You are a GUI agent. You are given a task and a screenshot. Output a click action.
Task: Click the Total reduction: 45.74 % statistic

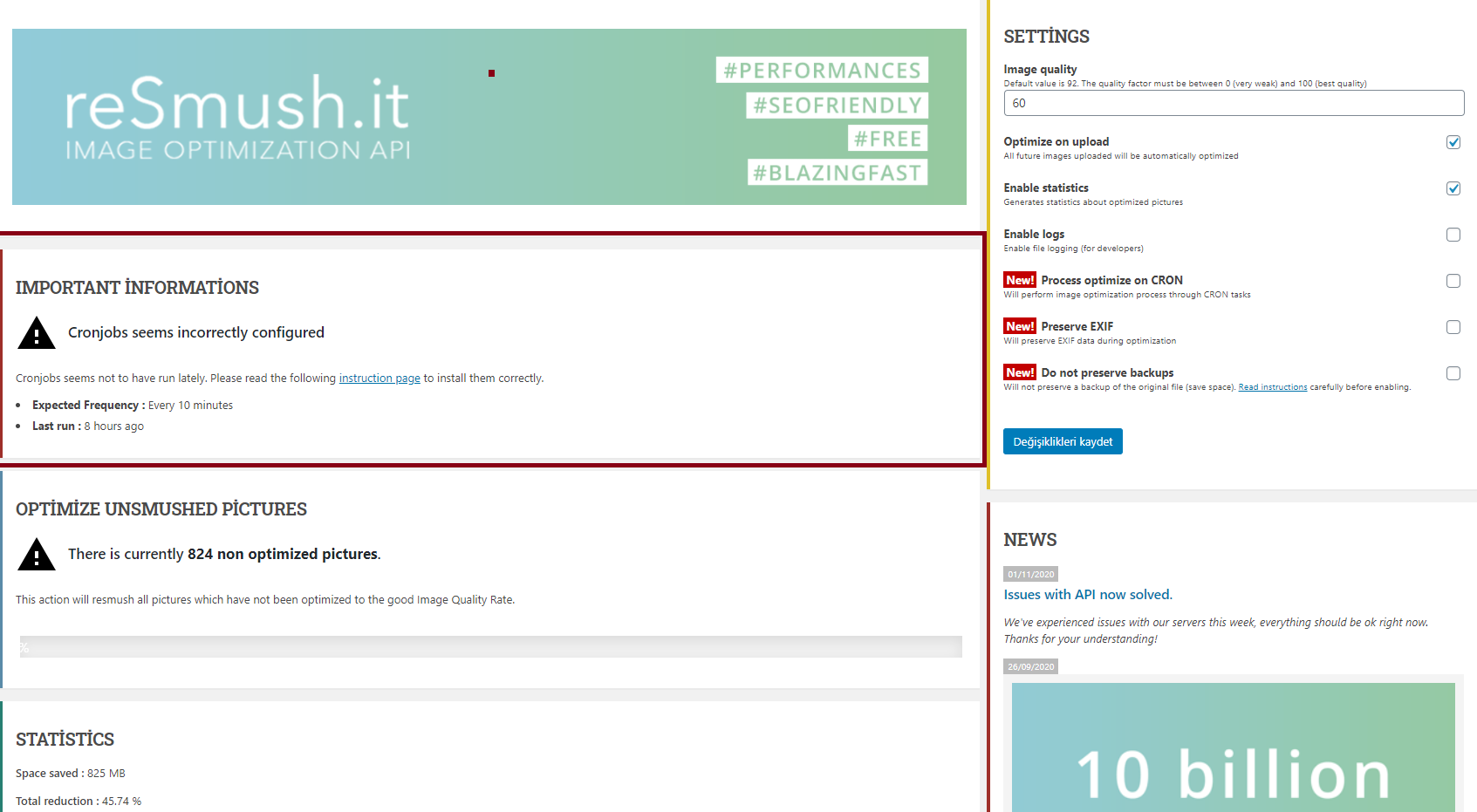(x=79, y=802)
